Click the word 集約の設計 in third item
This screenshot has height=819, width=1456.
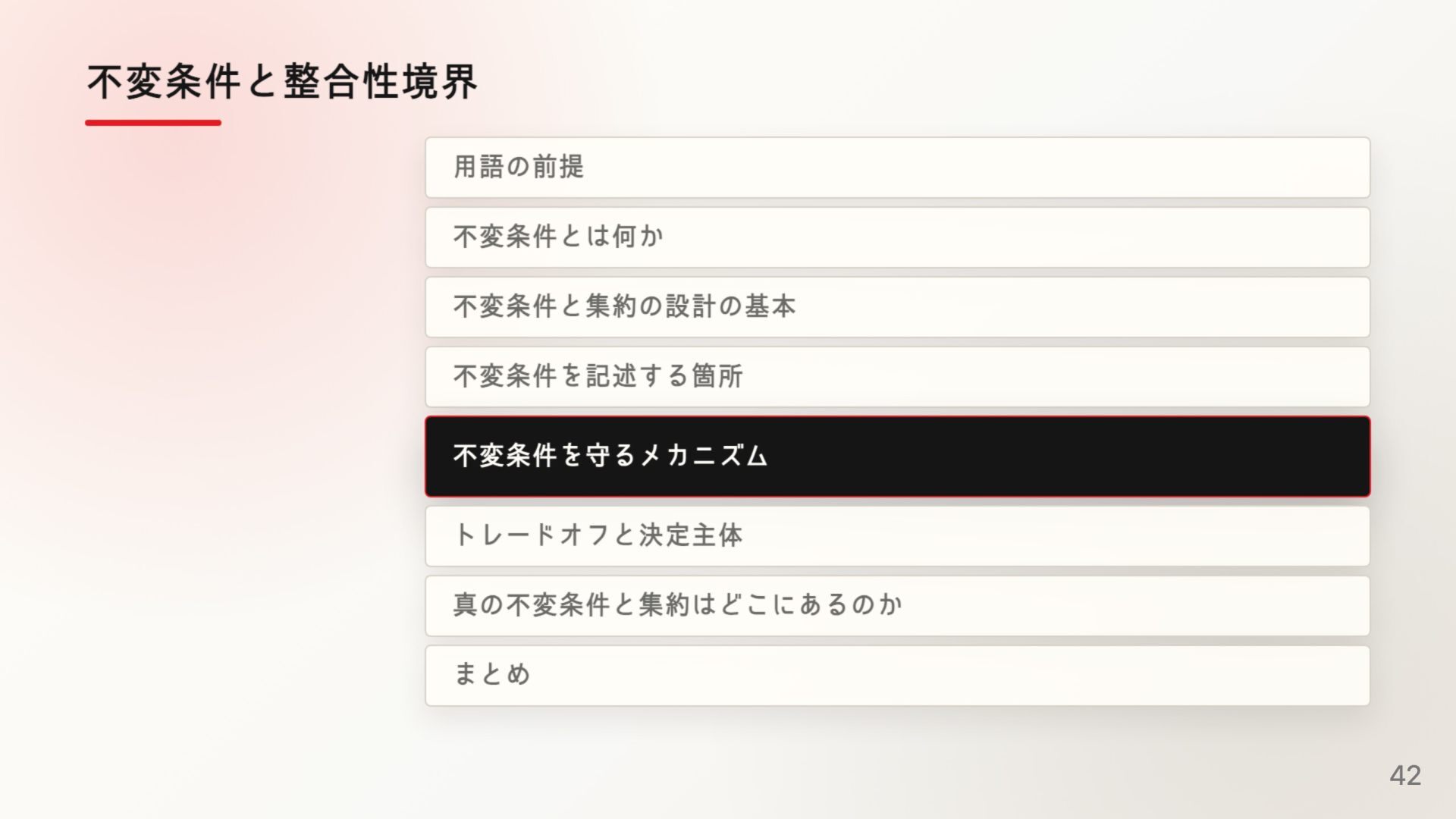pyautogui.click(x=651, y=306)
